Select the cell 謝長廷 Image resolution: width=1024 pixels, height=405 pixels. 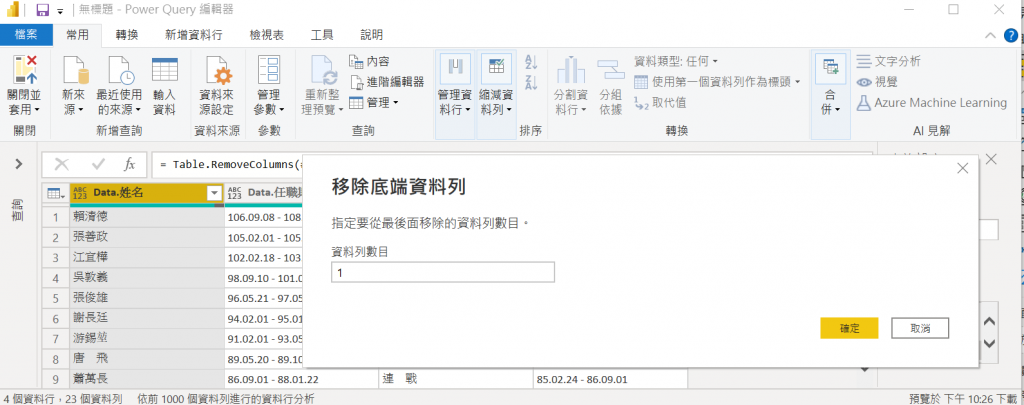tap(146, 318)
